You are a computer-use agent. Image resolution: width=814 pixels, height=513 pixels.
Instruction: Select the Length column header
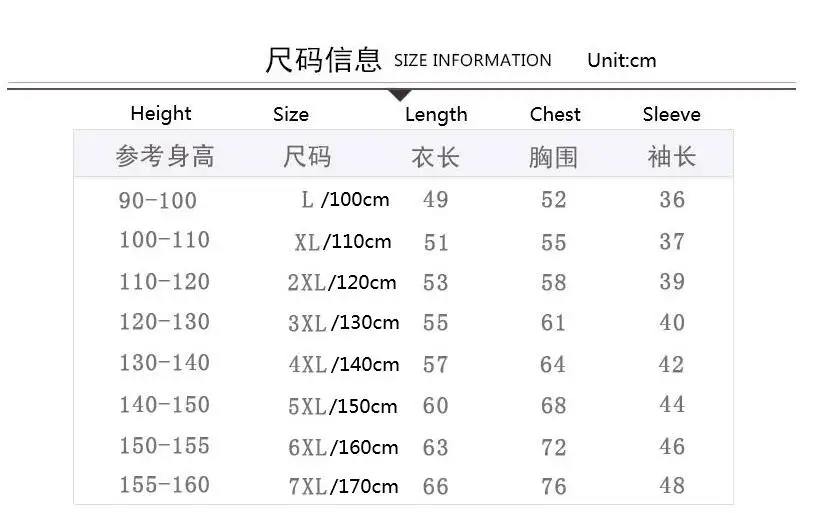tap(436, 115)
